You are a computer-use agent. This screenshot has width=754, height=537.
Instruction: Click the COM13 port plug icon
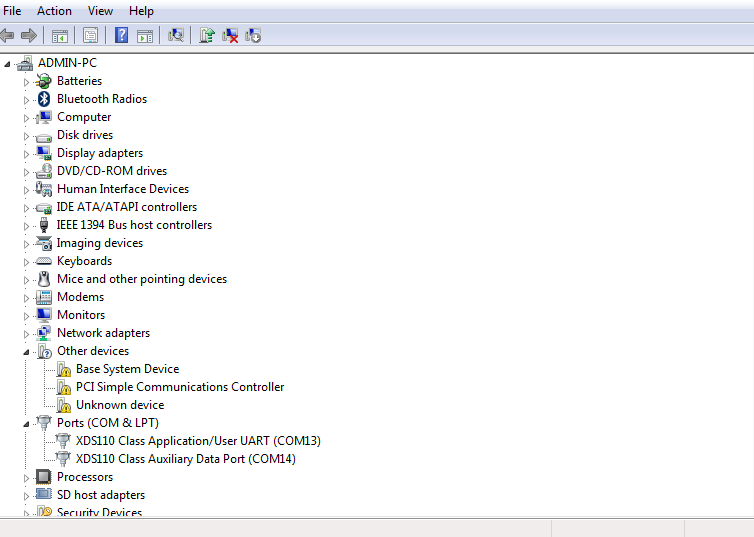coord(63,441)
